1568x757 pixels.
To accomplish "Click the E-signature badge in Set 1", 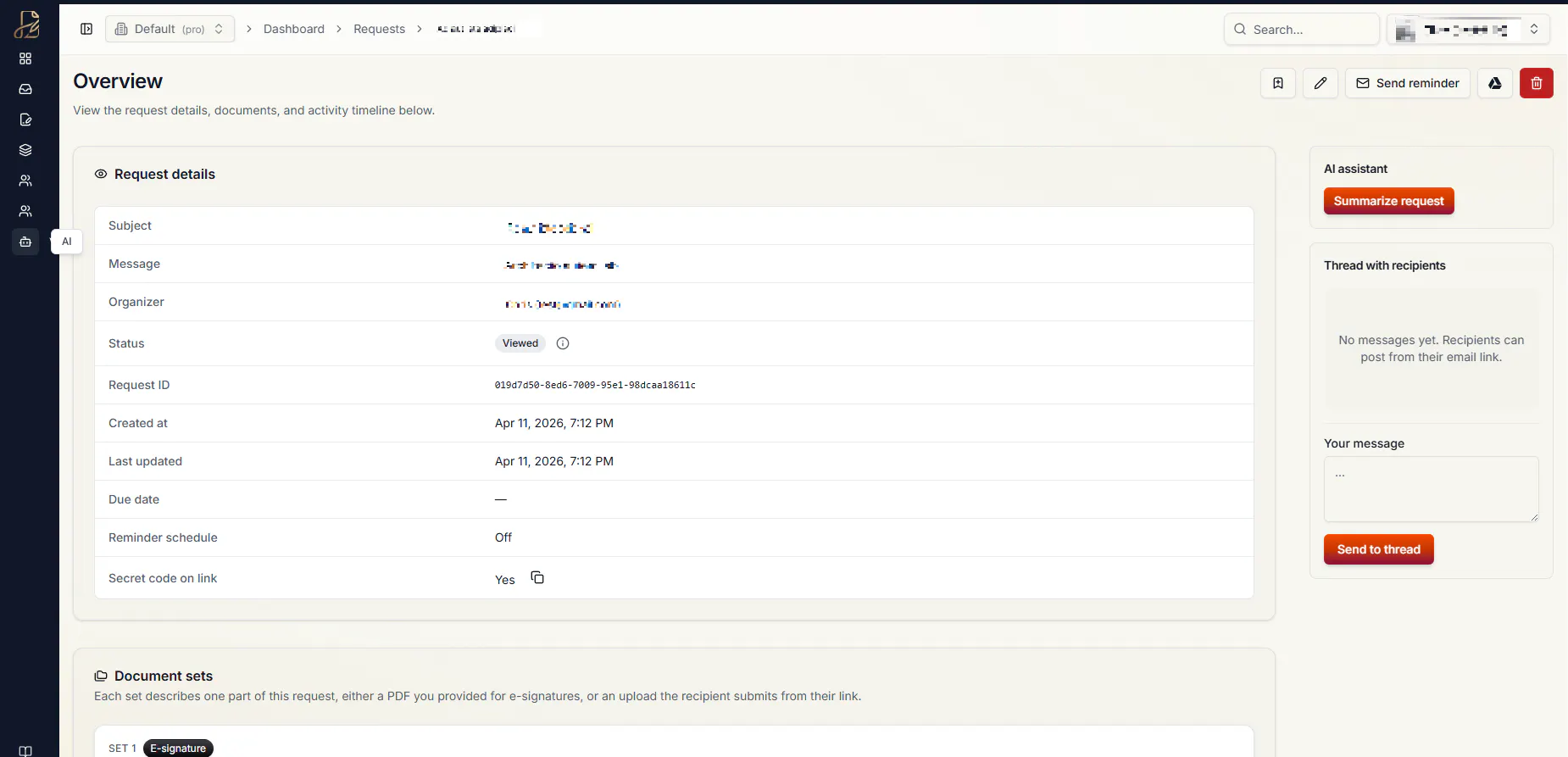I will [x=178, y=749].
